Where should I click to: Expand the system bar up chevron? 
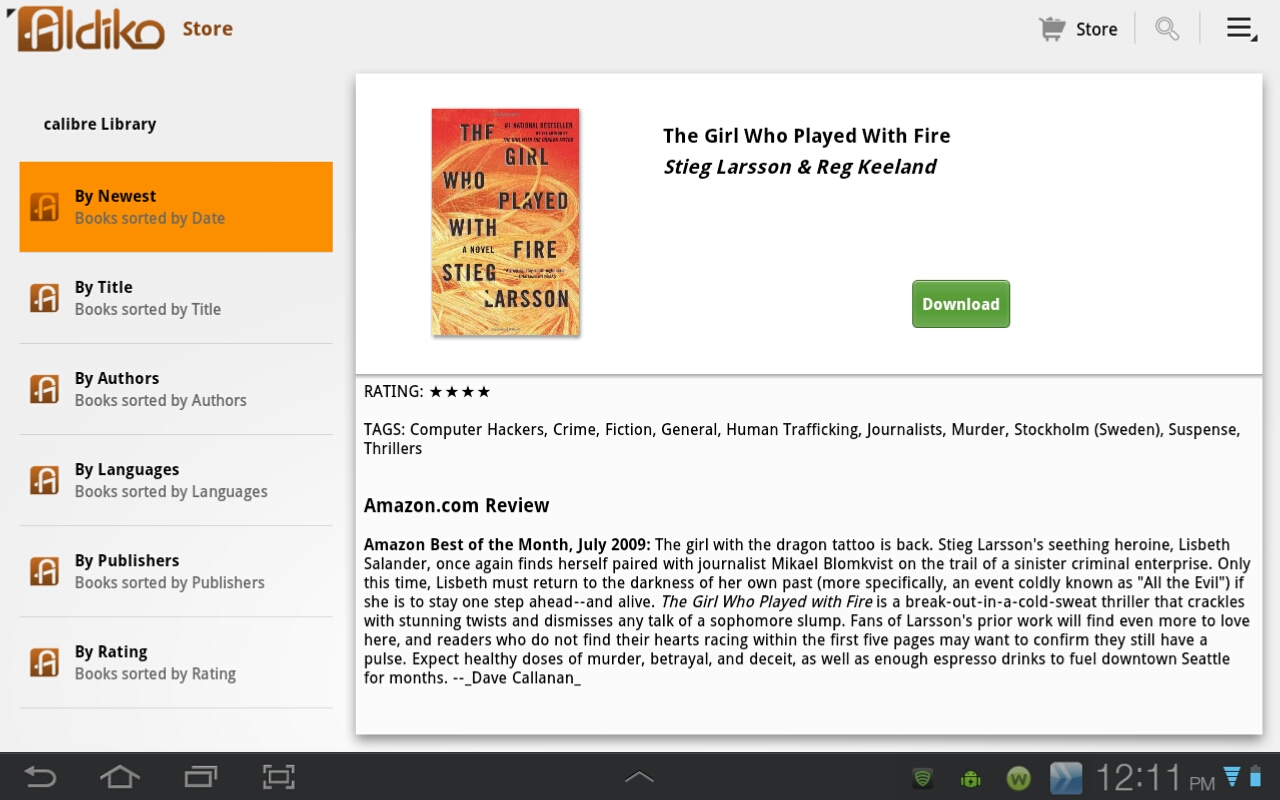coord(639,777)
